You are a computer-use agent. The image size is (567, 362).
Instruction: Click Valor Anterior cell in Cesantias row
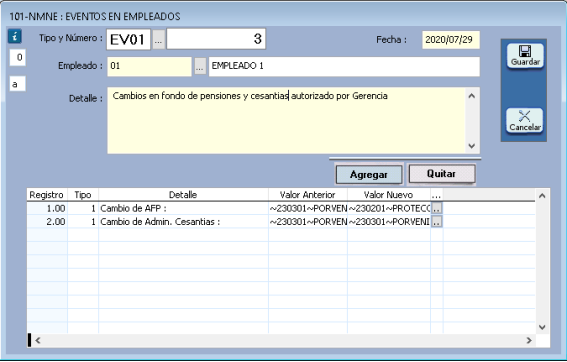coord(308,222)
